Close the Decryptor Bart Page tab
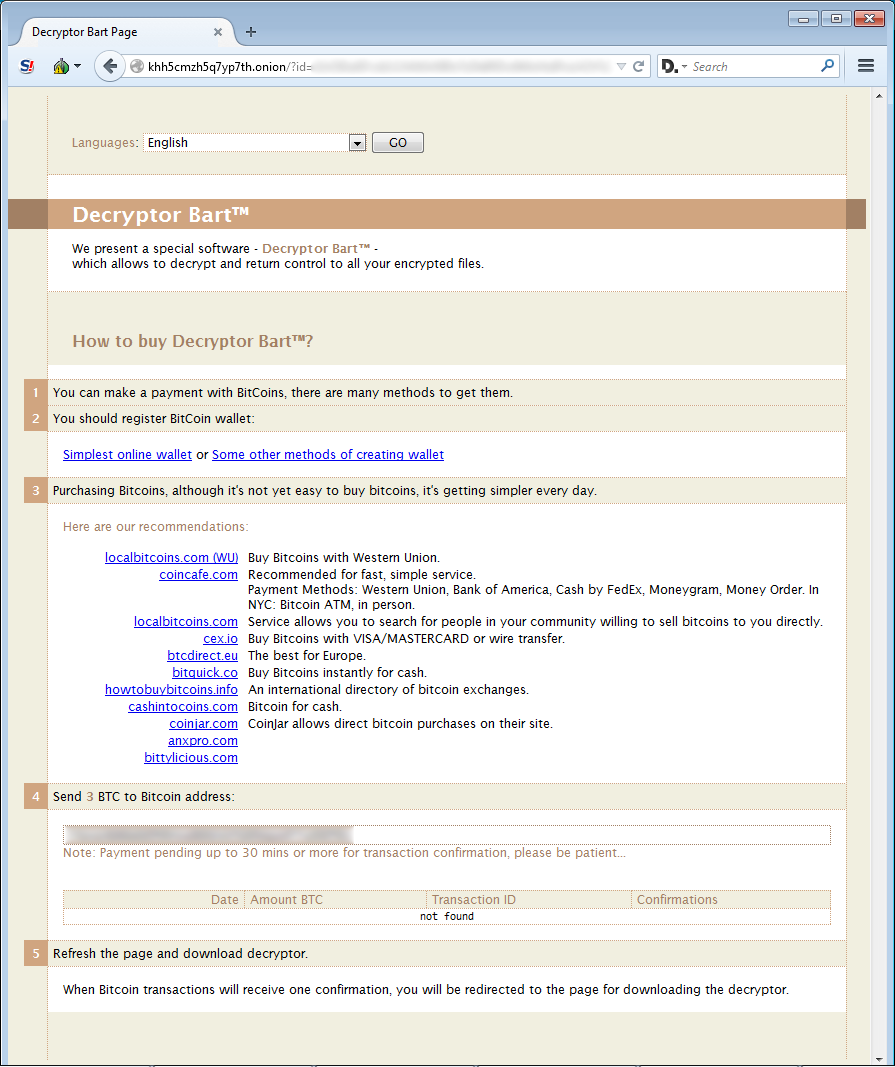 point(218,32)
